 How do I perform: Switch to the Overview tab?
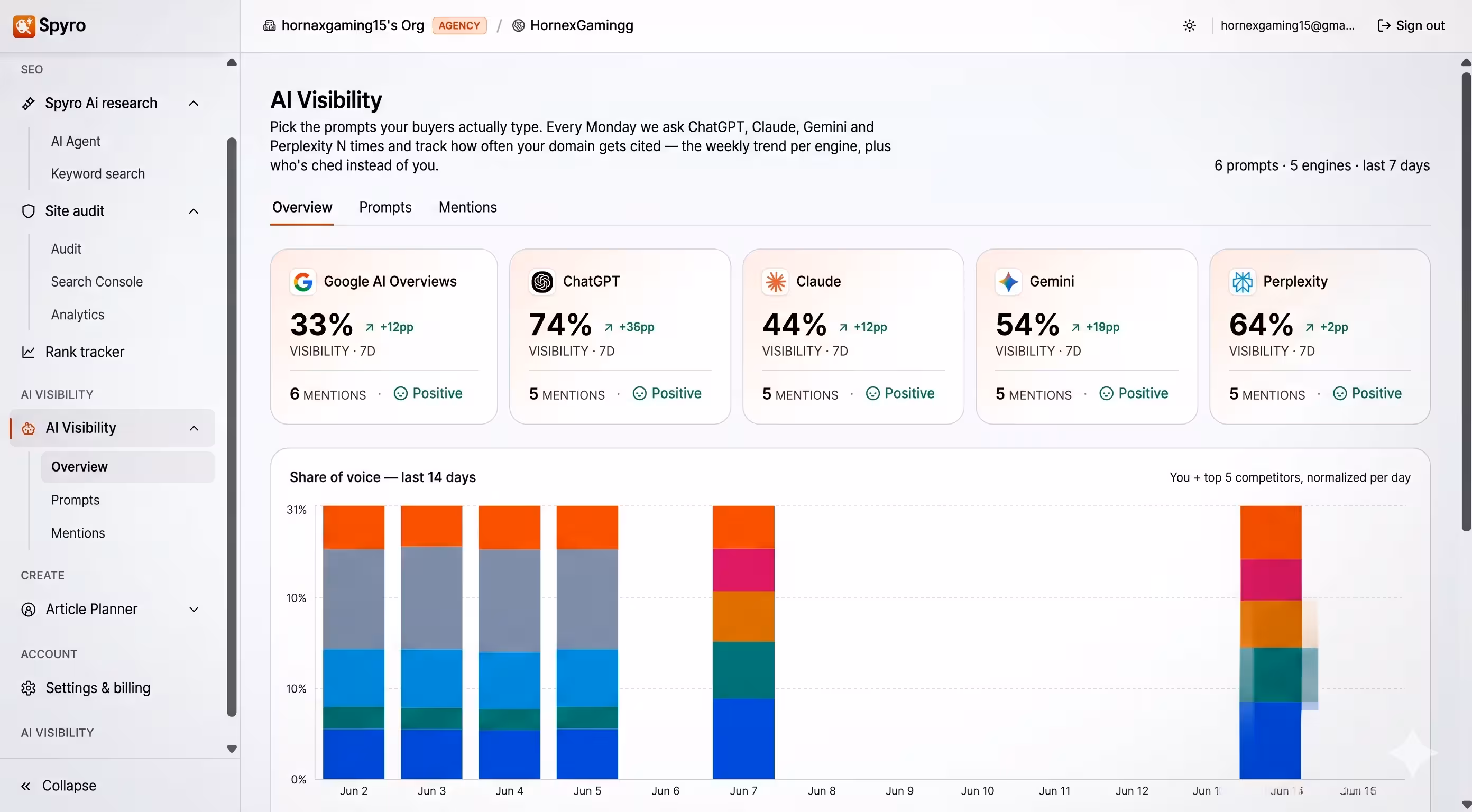tap(302, 207)
